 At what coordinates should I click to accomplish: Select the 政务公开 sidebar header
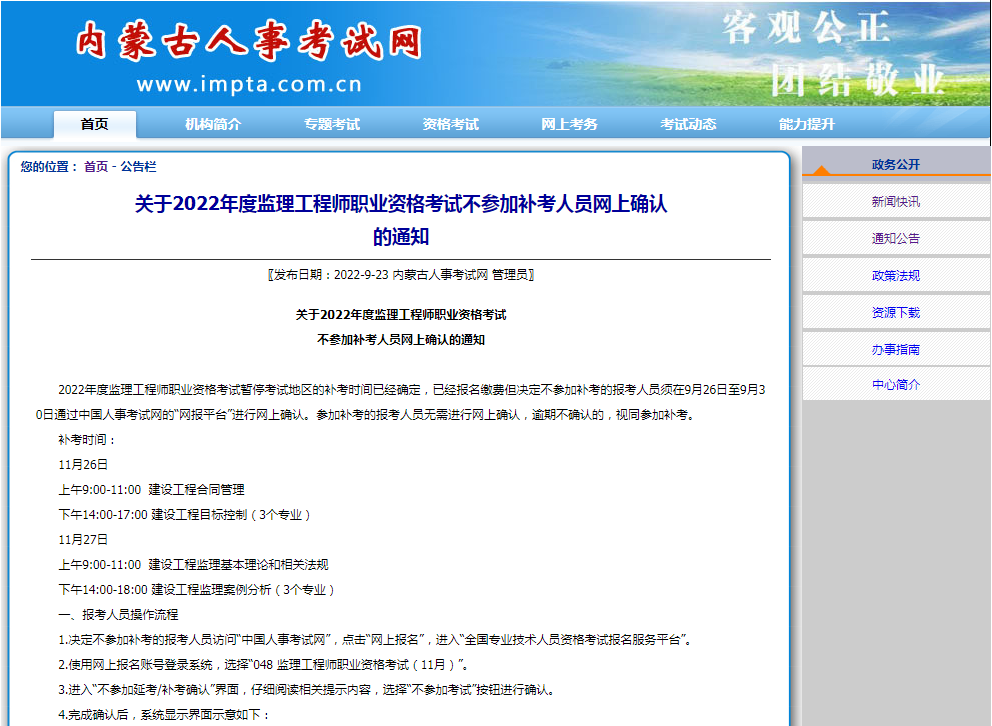895,165
